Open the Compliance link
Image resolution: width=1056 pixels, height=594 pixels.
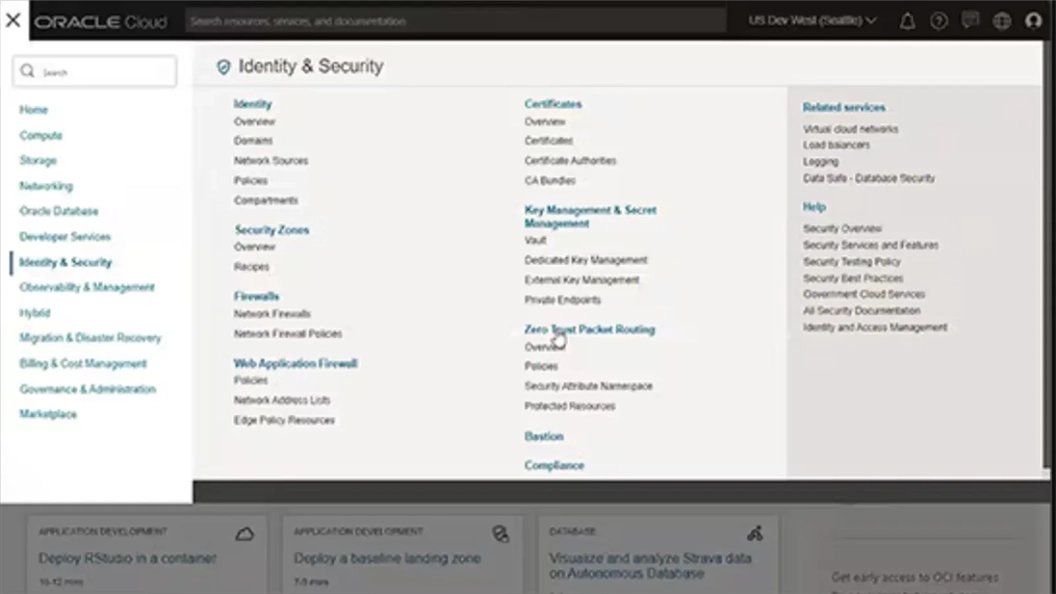554,465
